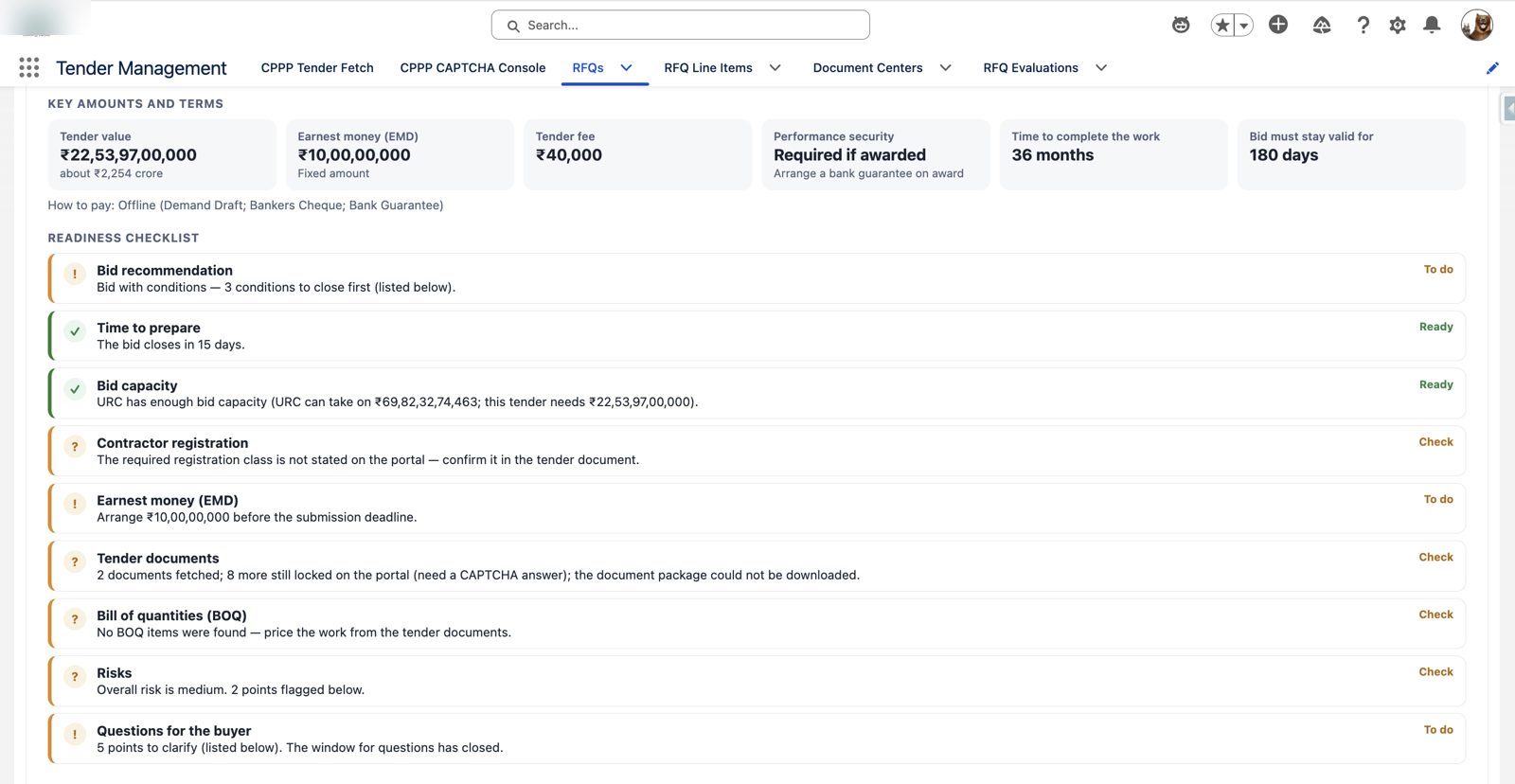Click into the global Search field
Screen dimensions: 1515x784
tap(680, 25)
